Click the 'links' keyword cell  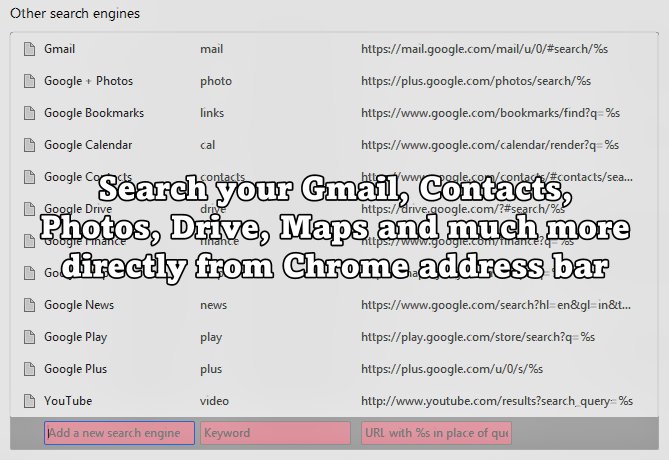point(212,113)
